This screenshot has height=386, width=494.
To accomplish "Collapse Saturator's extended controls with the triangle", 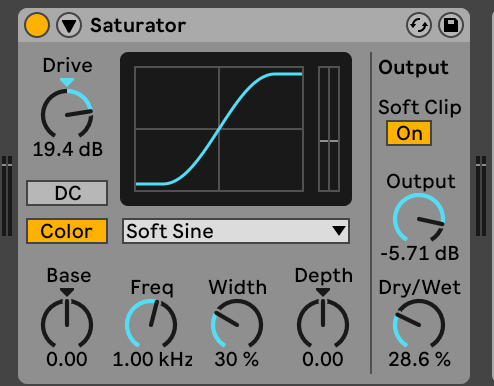I will [69, 25].
